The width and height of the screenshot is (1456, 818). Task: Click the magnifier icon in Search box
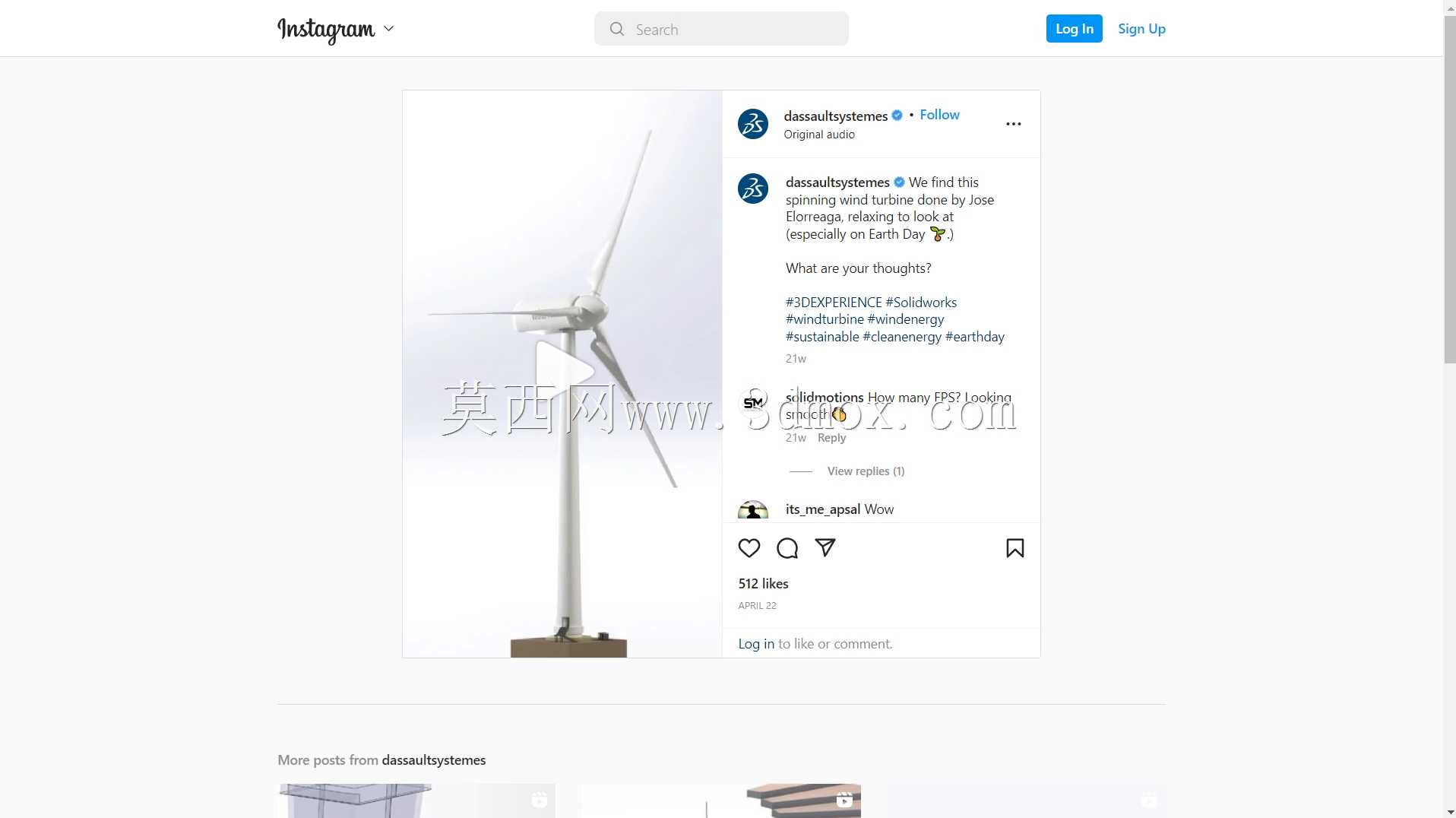(x=617, y=29)
